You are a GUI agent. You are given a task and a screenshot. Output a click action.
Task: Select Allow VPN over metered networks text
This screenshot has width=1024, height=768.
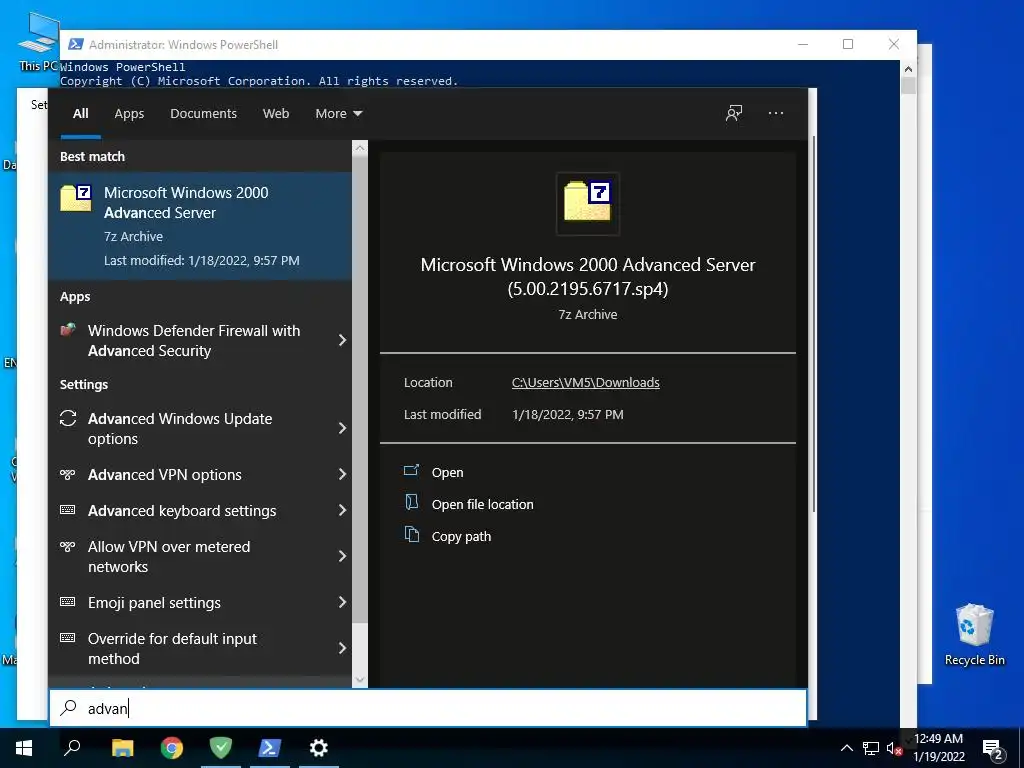(169, 556)
